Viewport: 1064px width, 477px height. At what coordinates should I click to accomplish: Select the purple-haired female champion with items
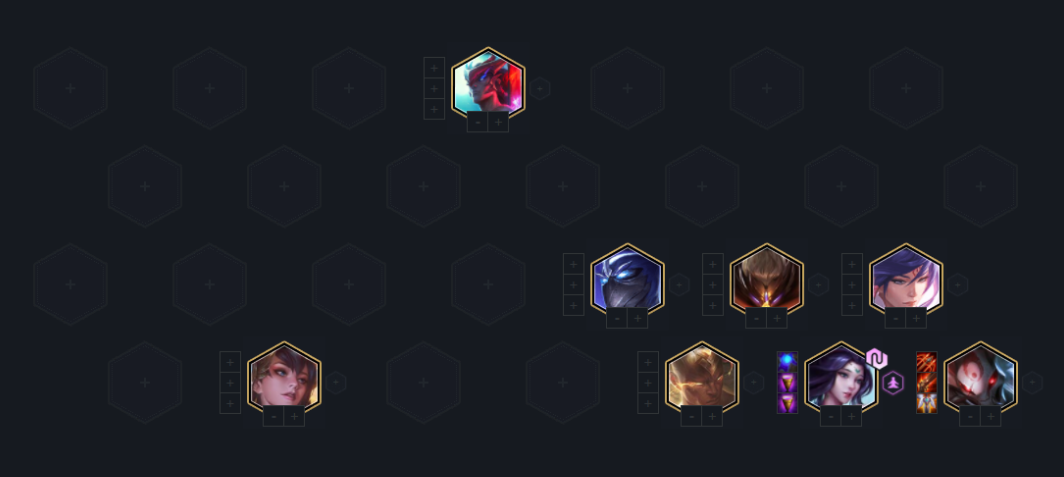[841, 378]
